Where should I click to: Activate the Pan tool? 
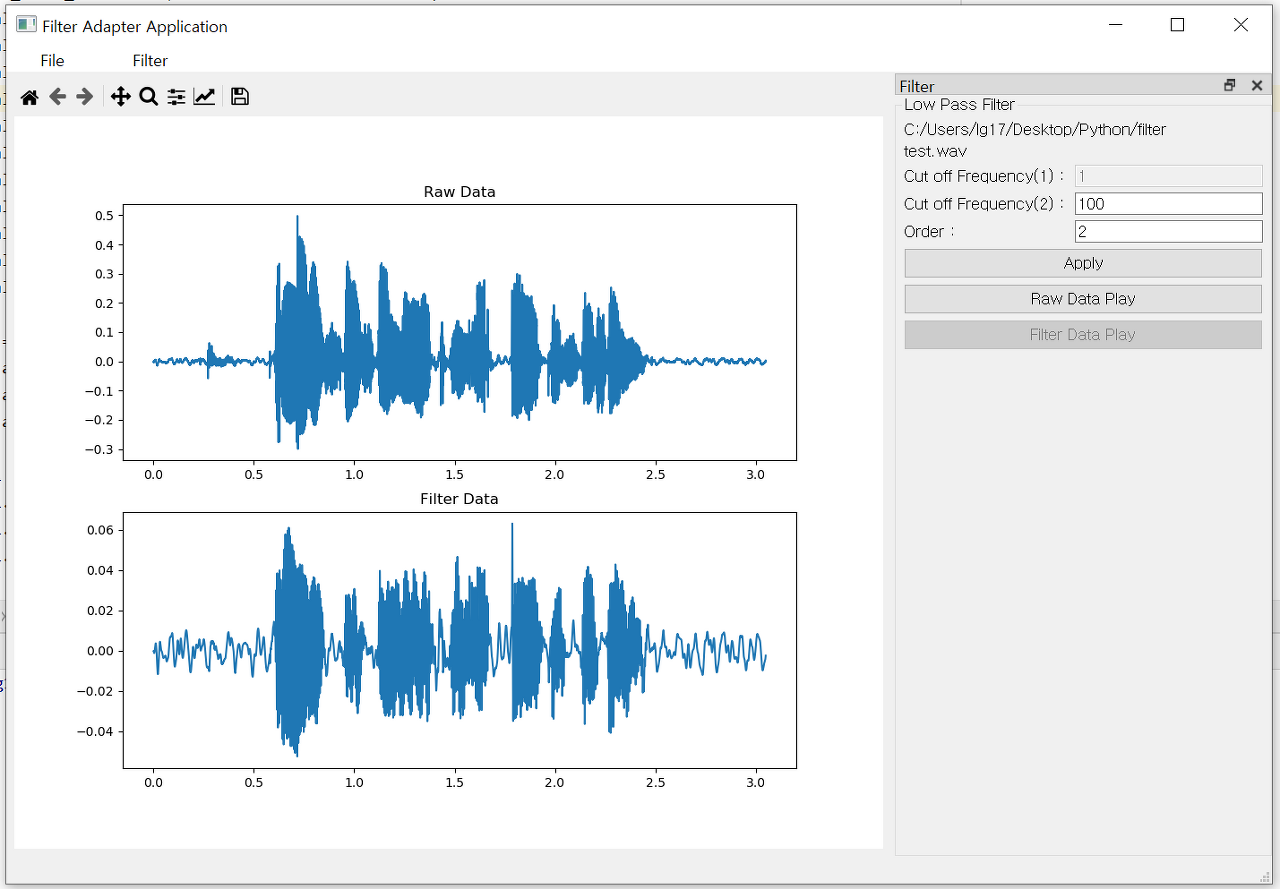[120, 96]
